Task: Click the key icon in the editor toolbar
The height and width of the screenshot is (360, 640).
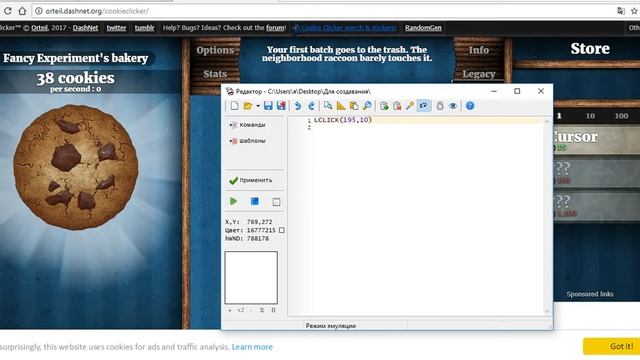Action: click(x=410, y=106)
